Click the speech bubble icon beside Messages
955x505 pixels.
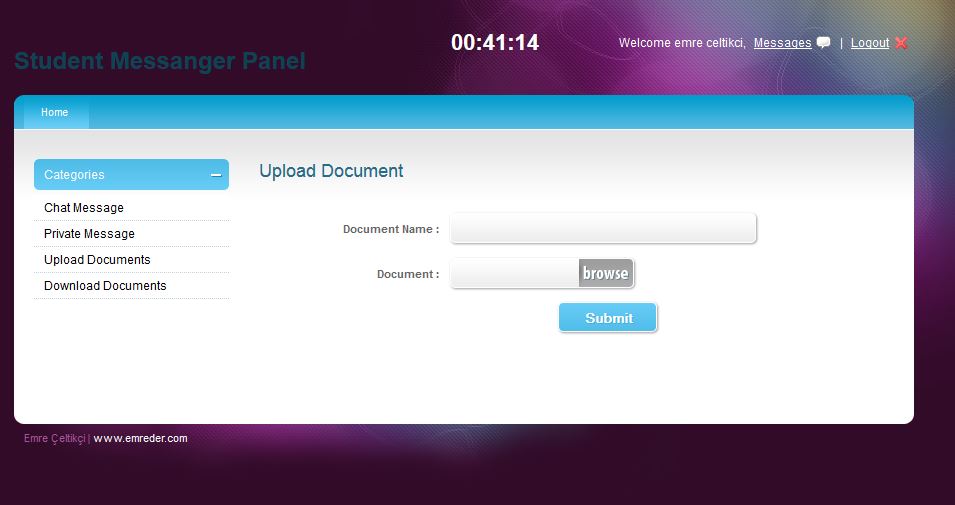pos(823,43)
